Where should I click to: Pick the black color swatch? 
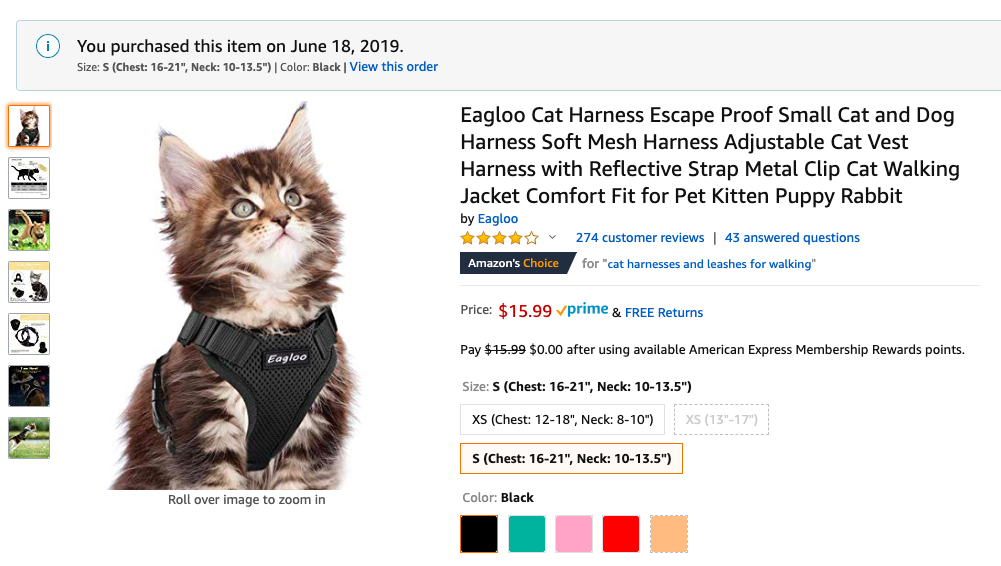coord(478,534)
